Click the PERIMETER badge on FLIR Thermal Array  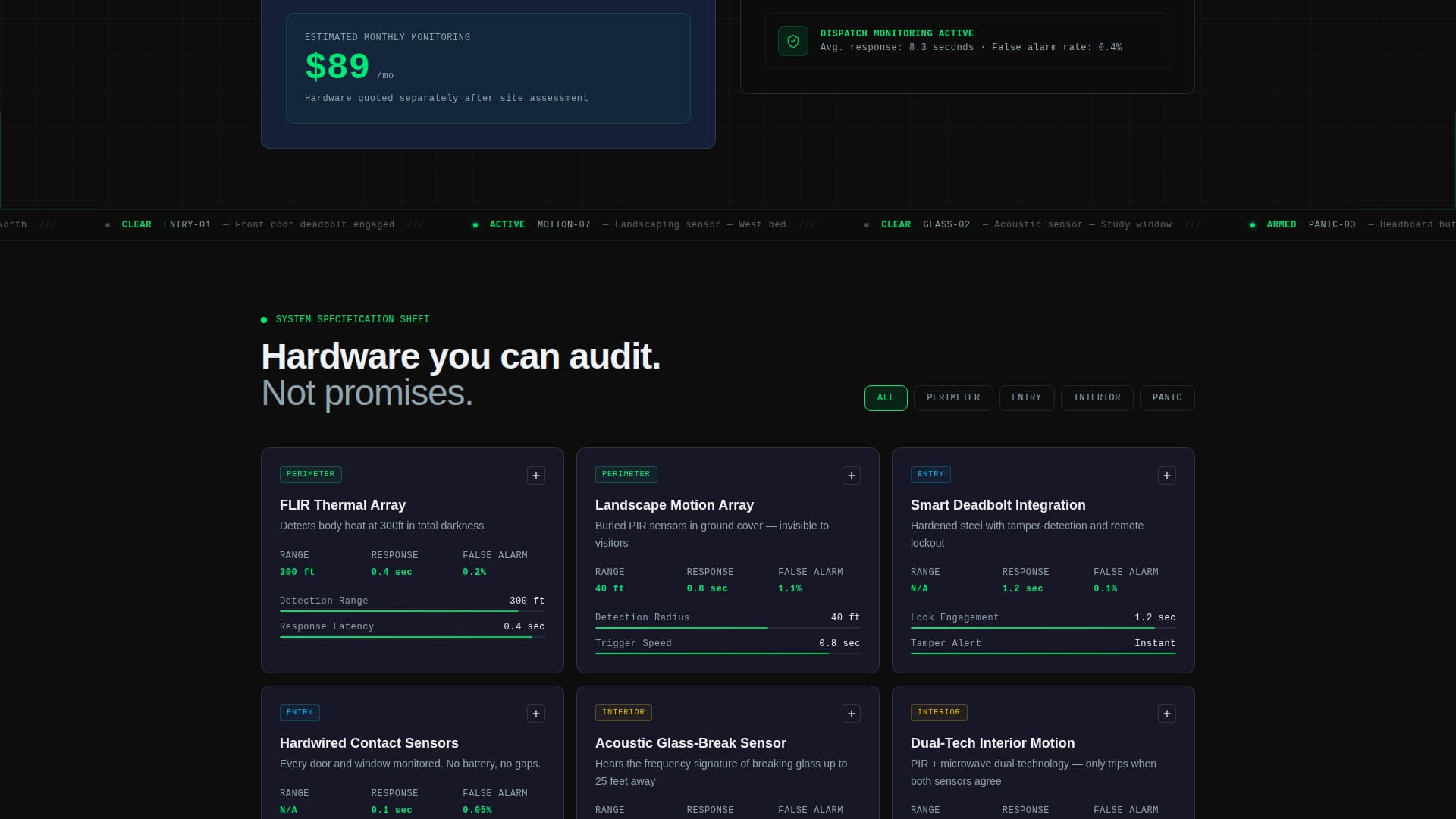[x=310, y=475]
